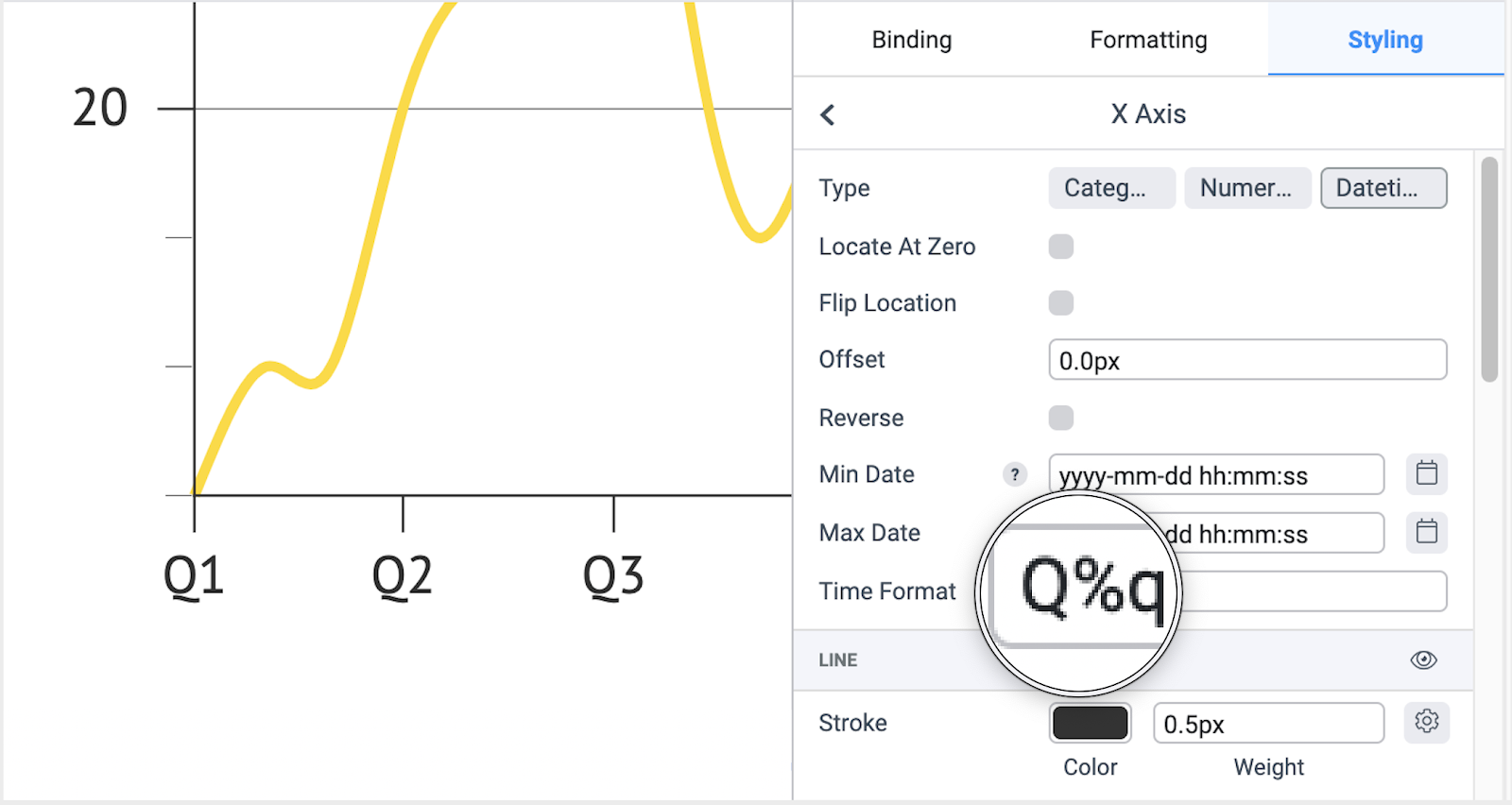Toggle LINE section visibility eye
The image size is (1512, 805).
[1424, 659]
